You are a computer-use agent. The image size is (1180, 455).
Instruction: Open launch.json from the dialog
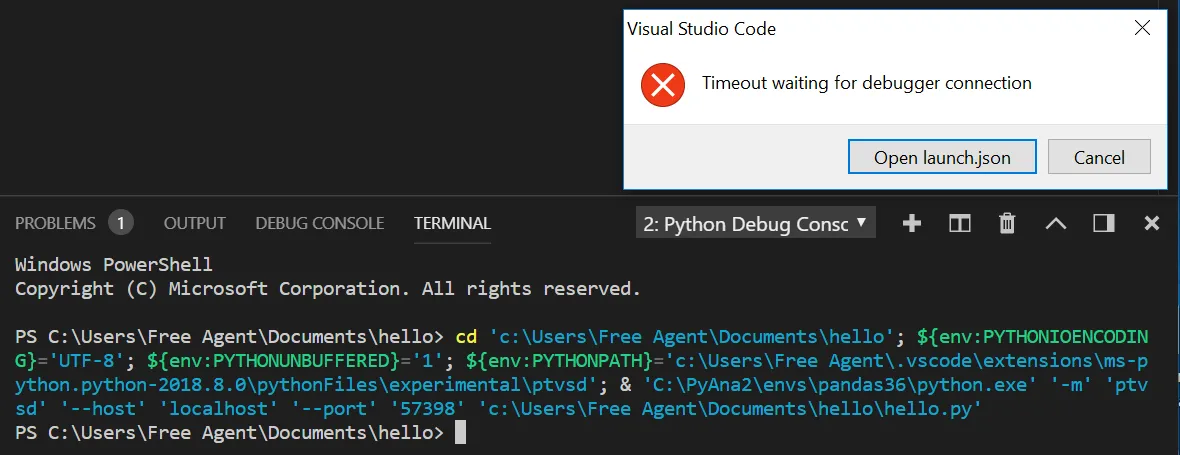click(x=942, y=157)
